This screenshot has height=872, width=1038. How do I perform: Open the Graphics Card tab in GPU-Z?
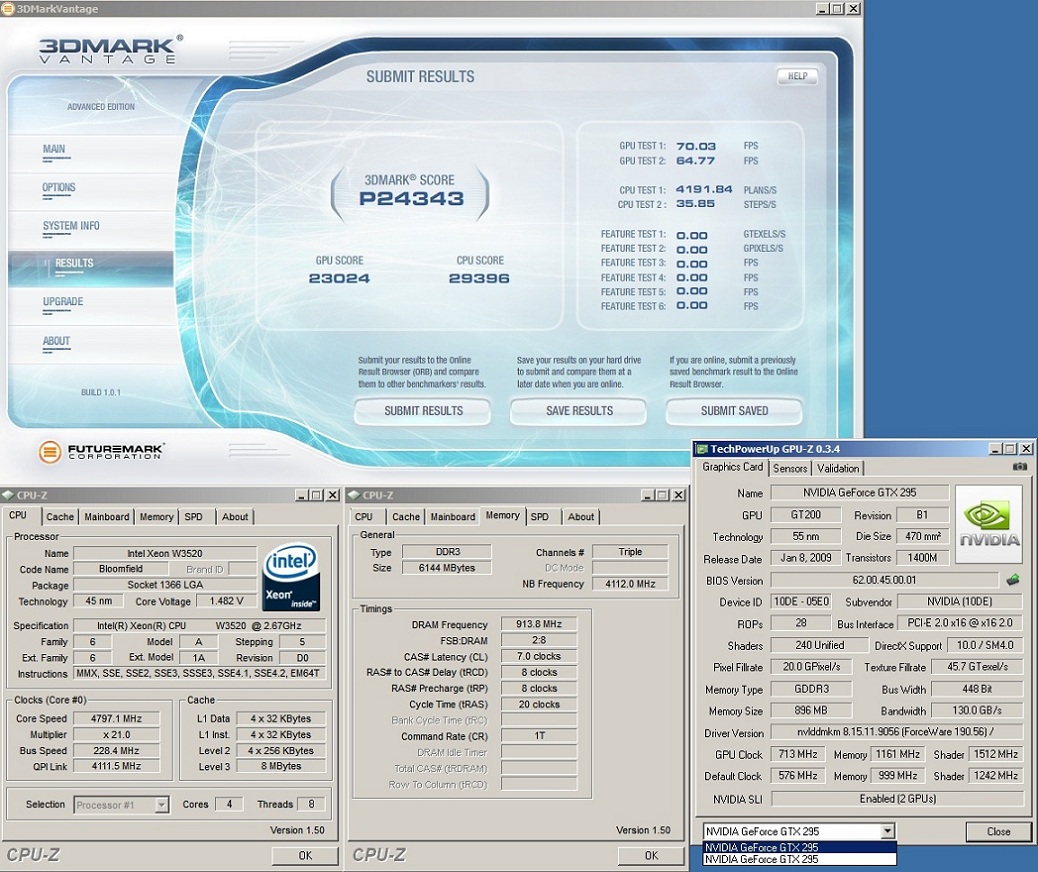732,467
